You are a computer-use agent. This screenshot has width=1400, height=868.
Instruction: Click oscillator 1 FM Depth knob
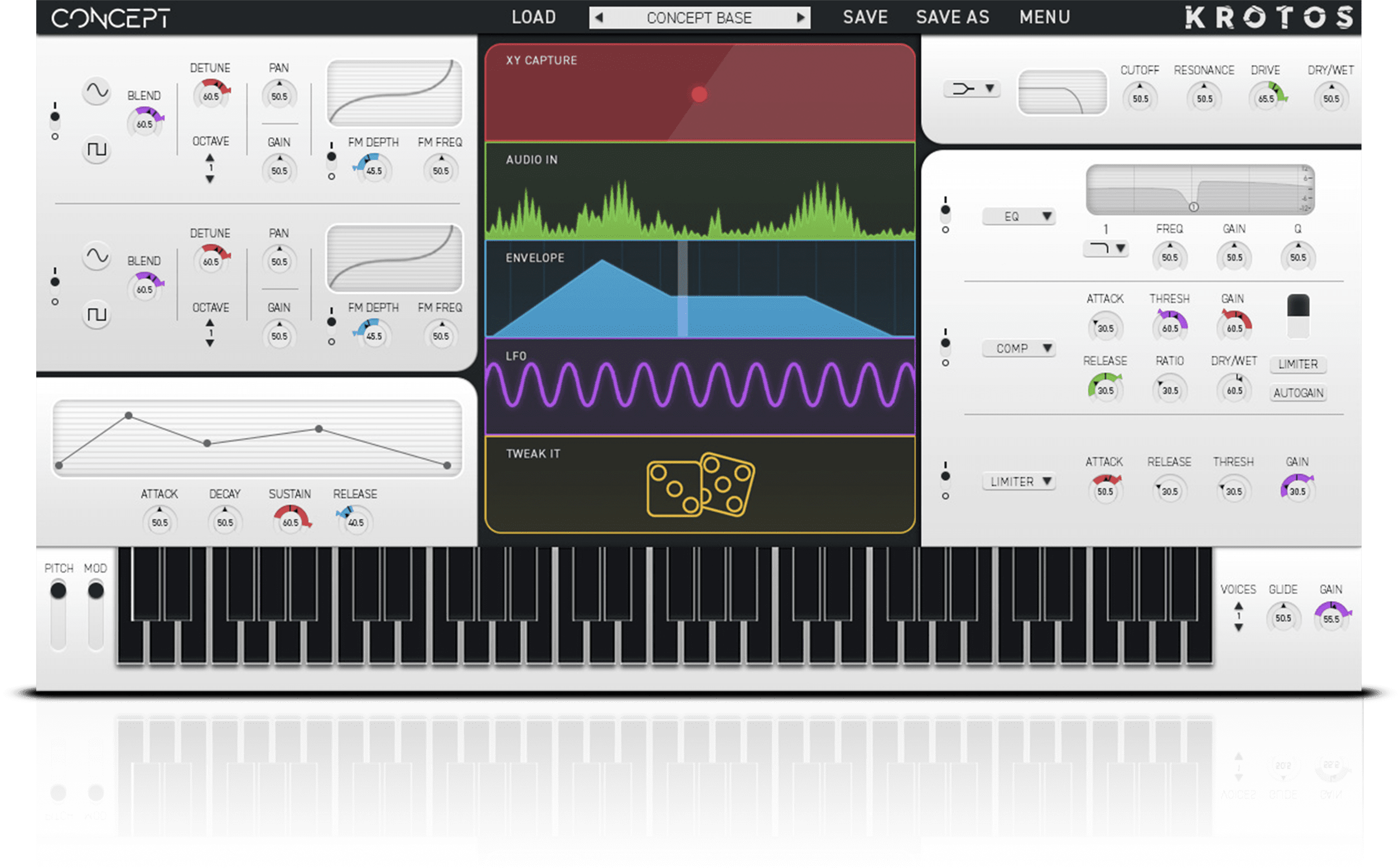pos(373,170)
